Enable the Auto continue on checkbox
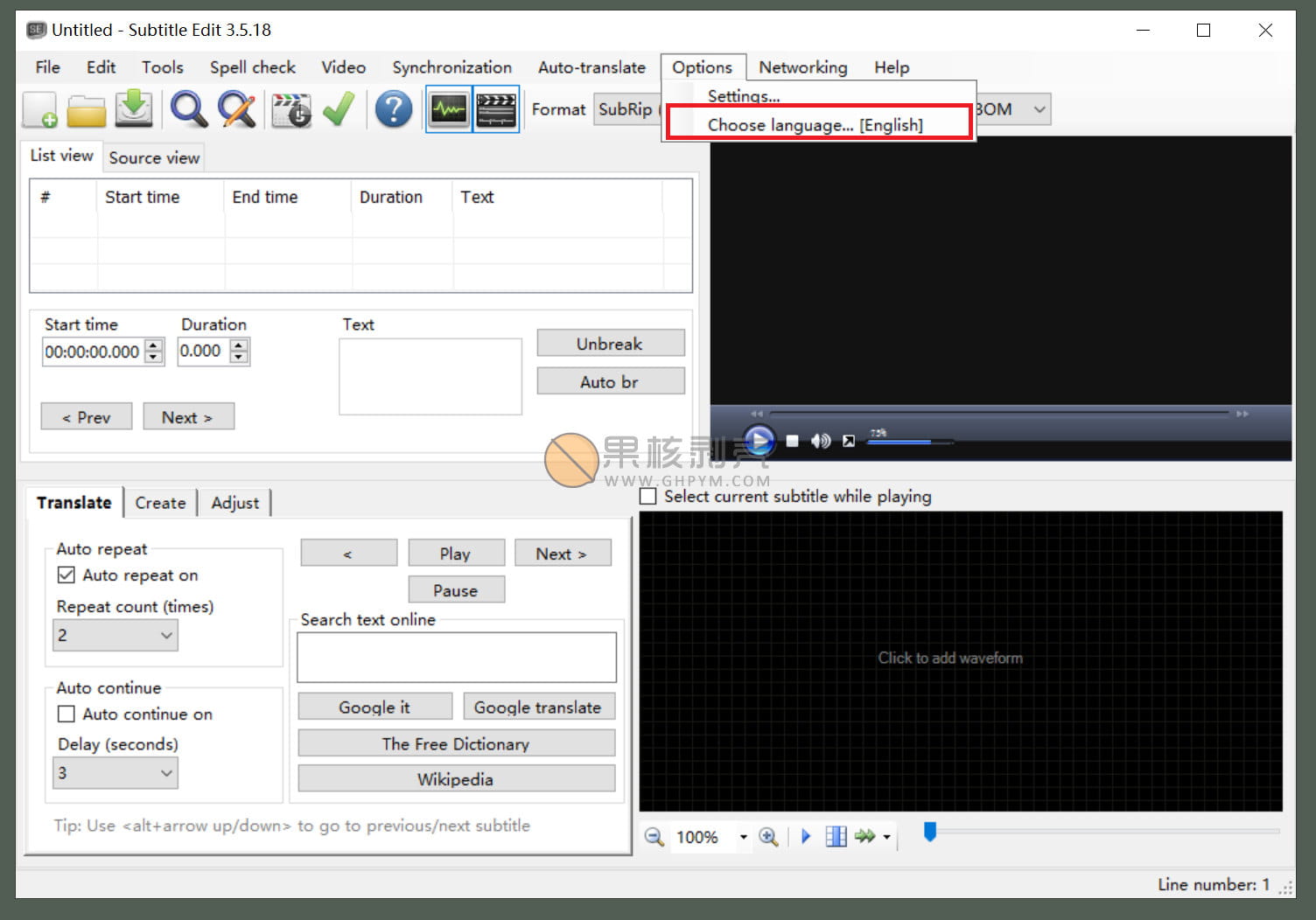The image size is (1316, 920). [66, 714]
